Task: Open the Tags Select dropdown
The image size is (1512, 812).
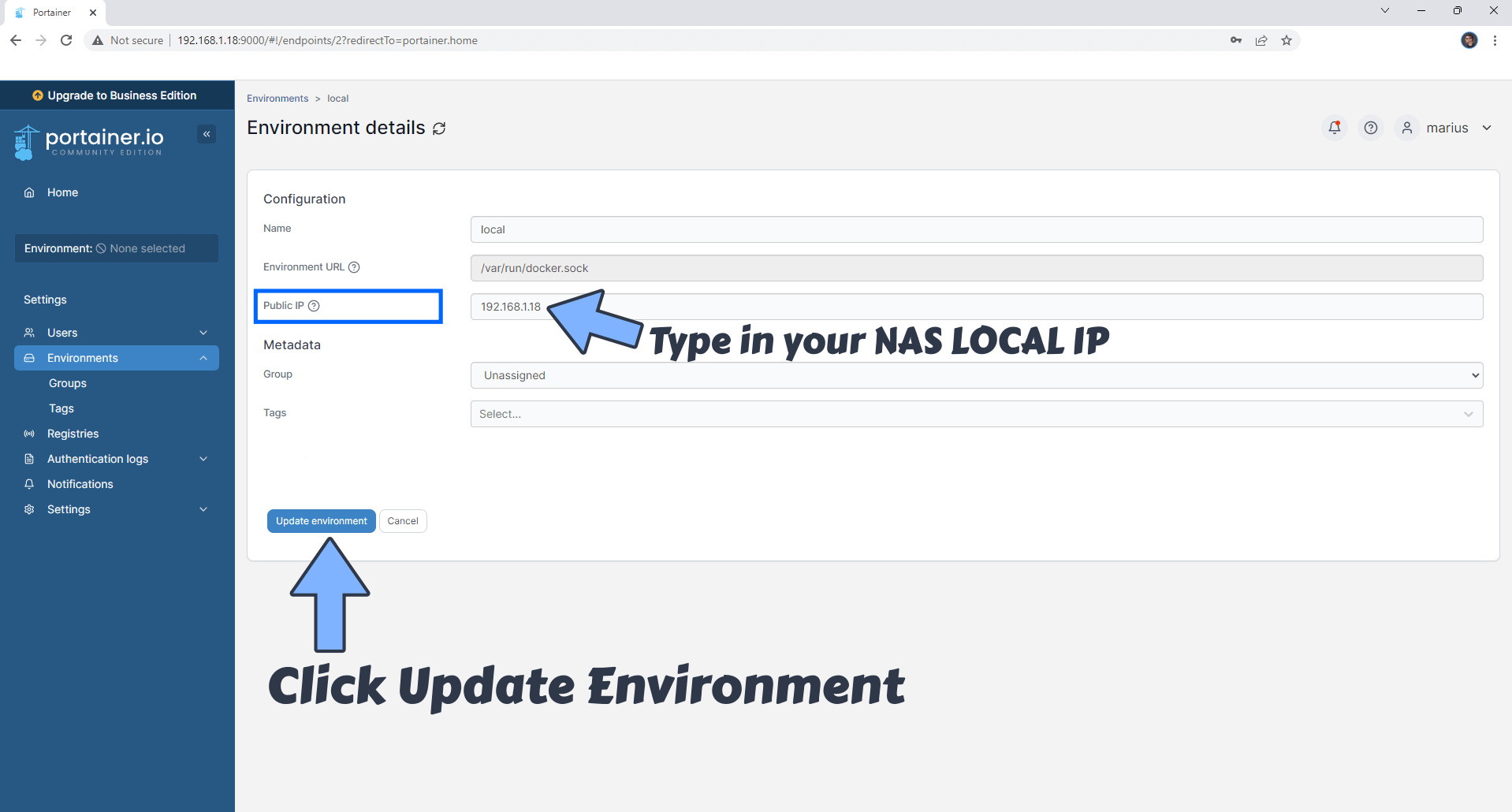Action: 977,414
